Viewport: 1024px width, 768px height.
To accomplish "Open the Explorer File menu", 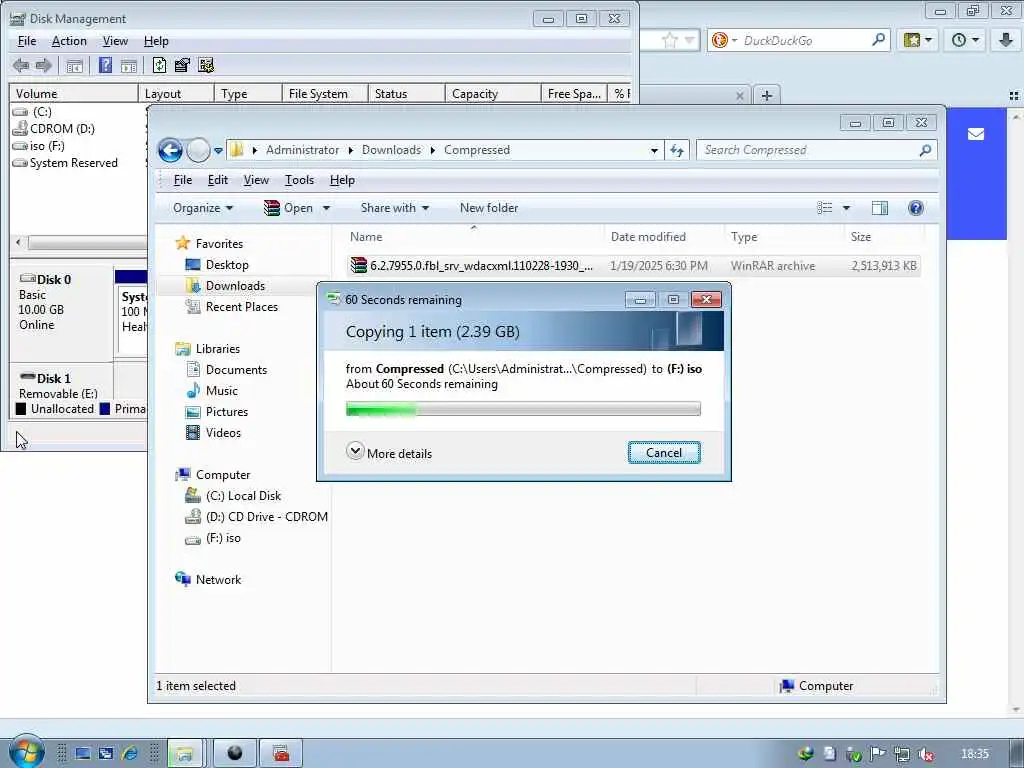I will tap(182, 180).
